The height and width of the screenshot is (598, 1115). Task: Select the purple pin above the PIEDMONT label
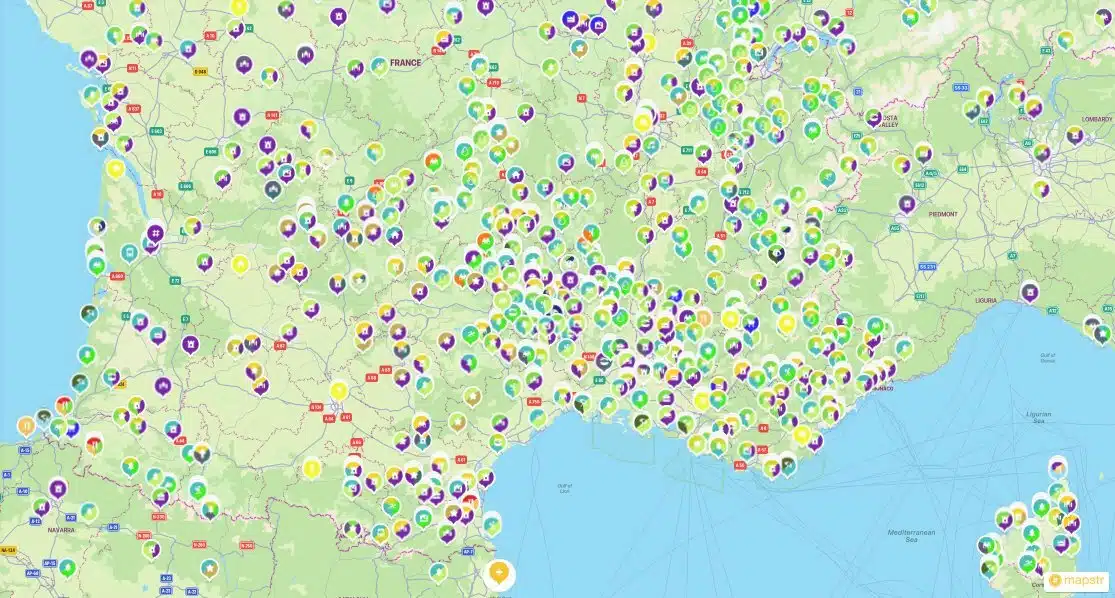[907, 204]
